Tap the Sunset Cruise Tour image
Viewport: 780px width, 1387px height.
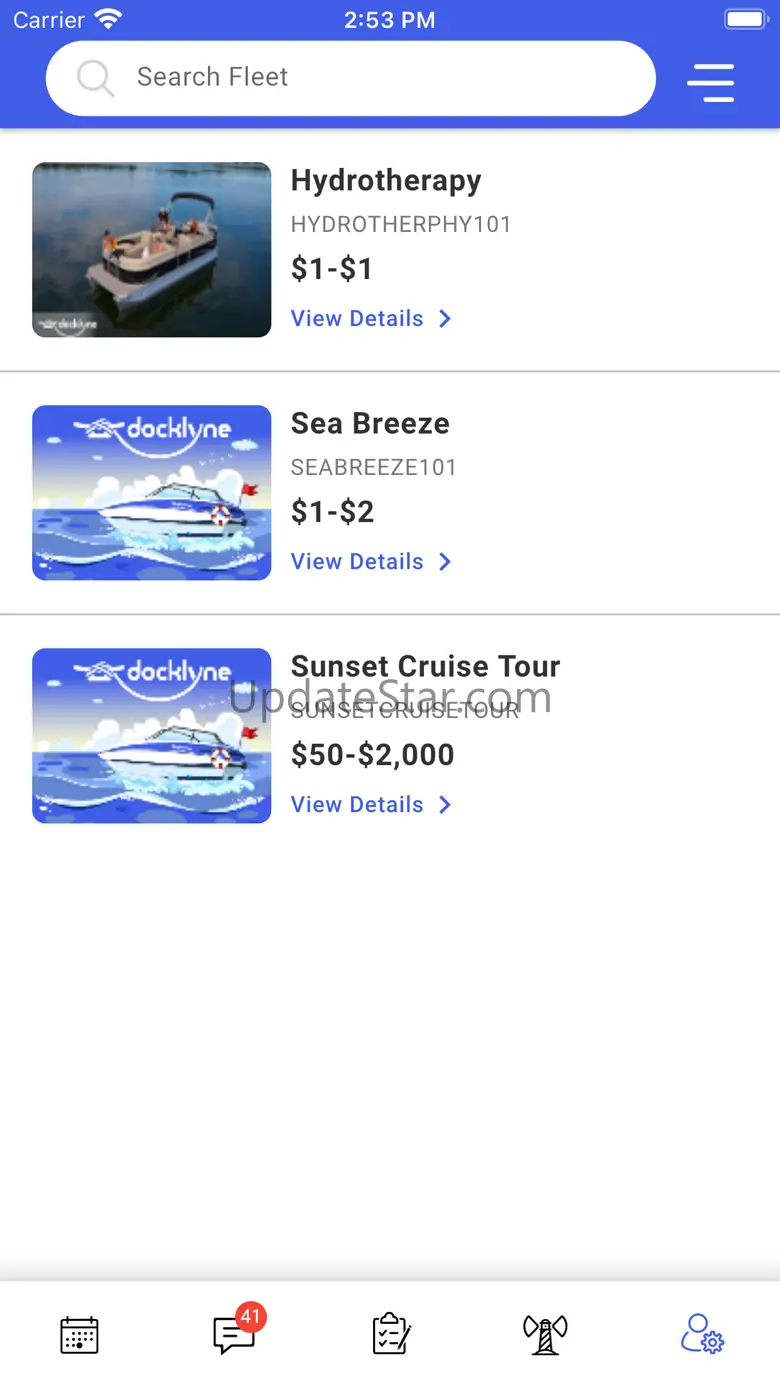[x=152, y=736]
